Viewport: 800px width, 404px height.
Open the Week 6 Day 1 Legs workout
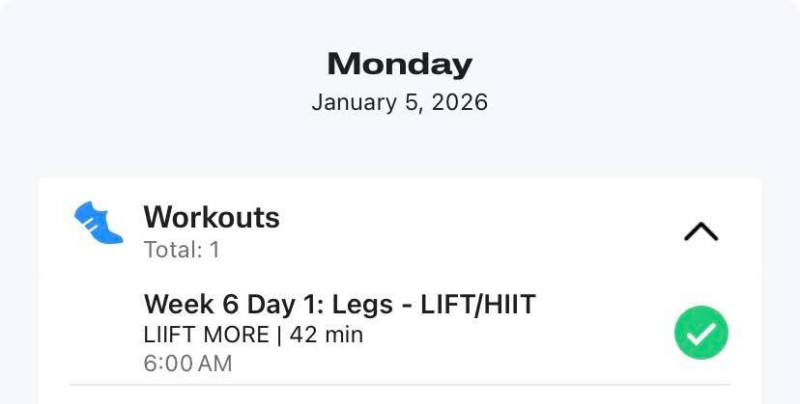coord(340,305)
